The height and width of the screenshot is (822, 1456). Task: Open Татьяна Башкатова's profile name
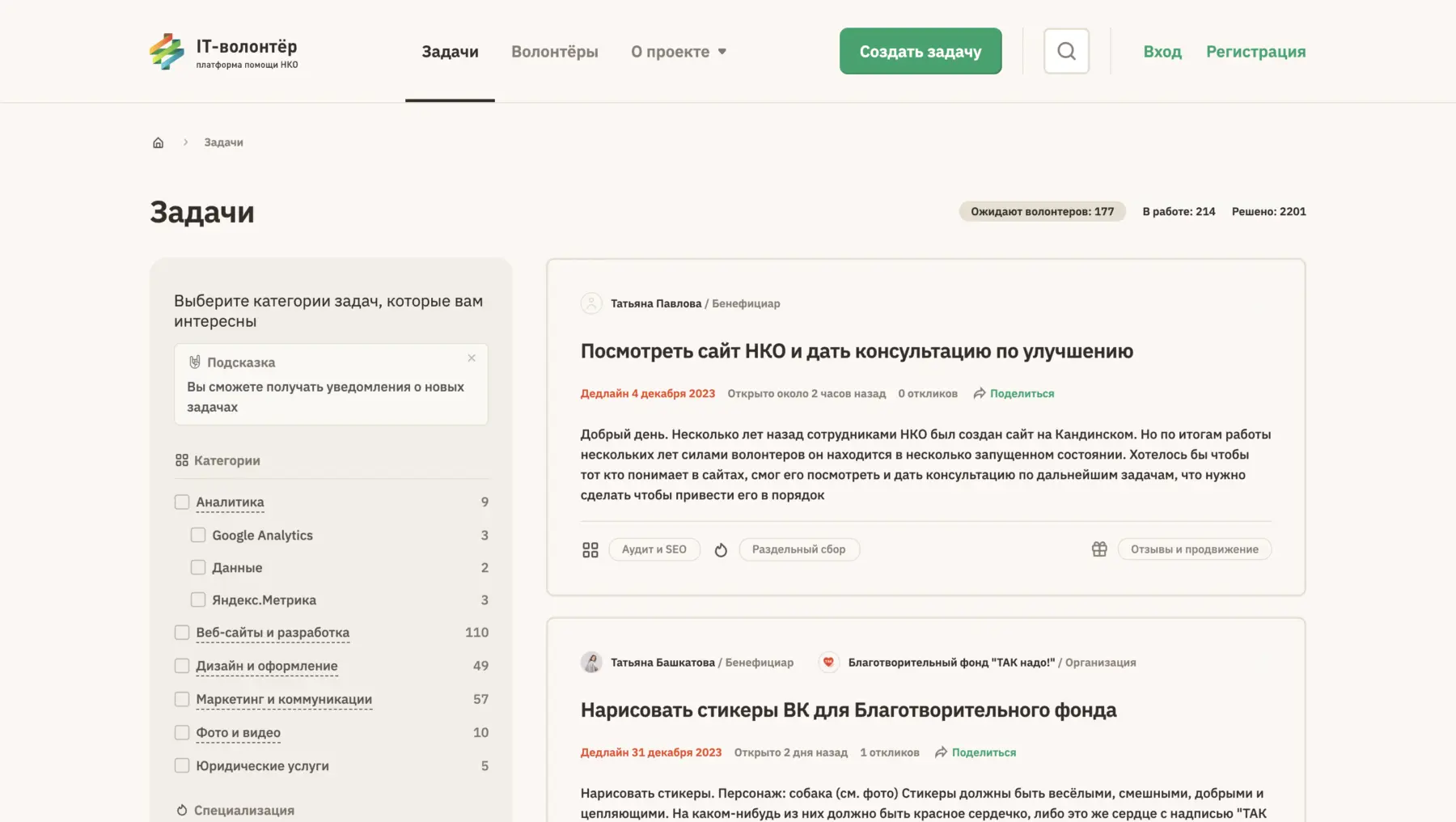coord(662,662)
